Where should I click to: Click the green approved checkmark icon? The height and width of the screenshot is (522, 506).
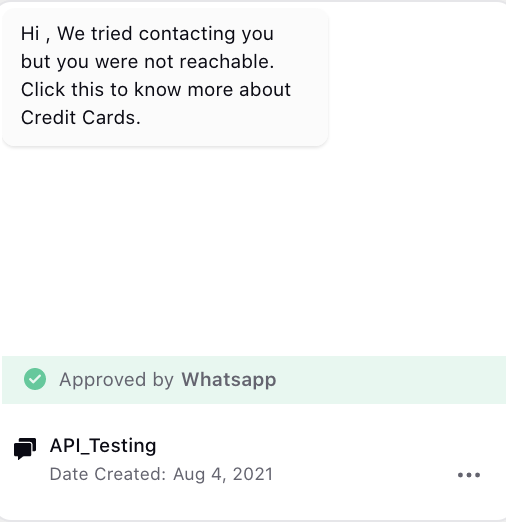point(35,379)
